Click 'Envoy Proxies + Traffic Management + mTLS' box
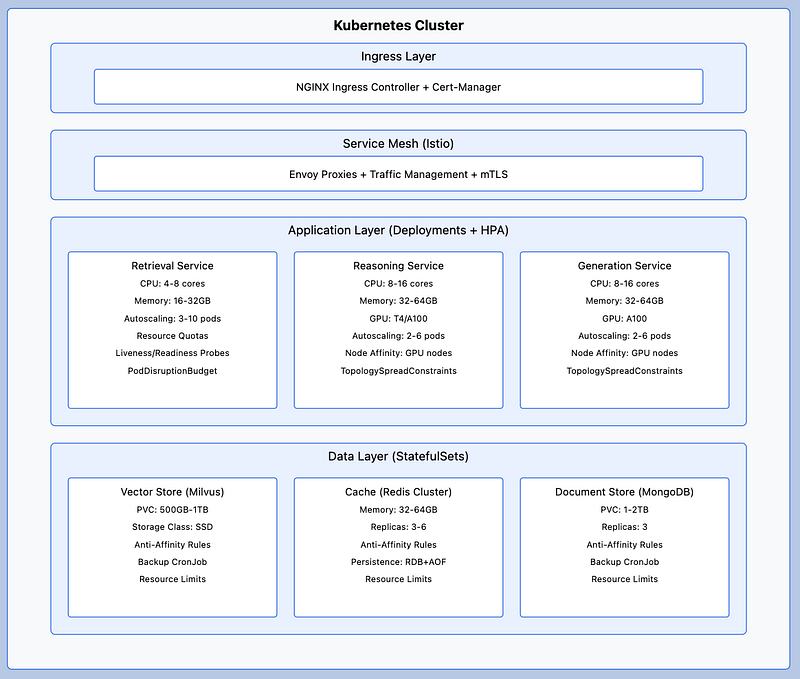The width and height of the screenshot is (800, 679). [398, 174]
